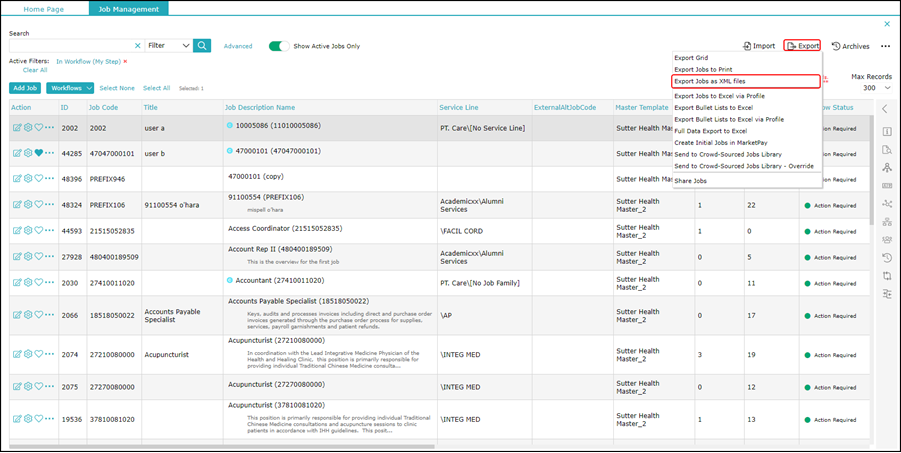This screenshot has width=901, height=453.
Task: Click the search magnifier button
Action: pos(202,46)
